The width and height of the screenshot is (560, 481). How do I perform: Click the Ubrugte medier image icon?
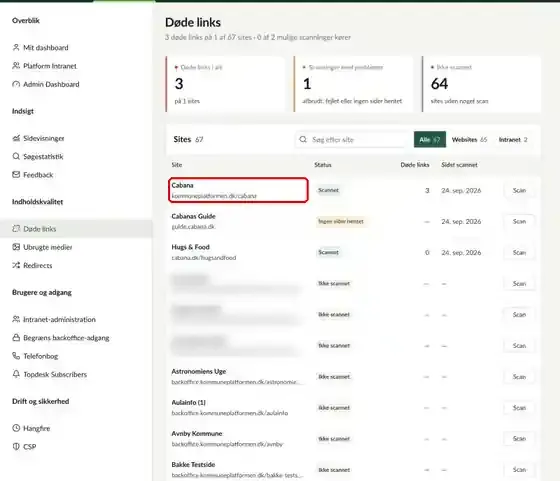point(16,247)
